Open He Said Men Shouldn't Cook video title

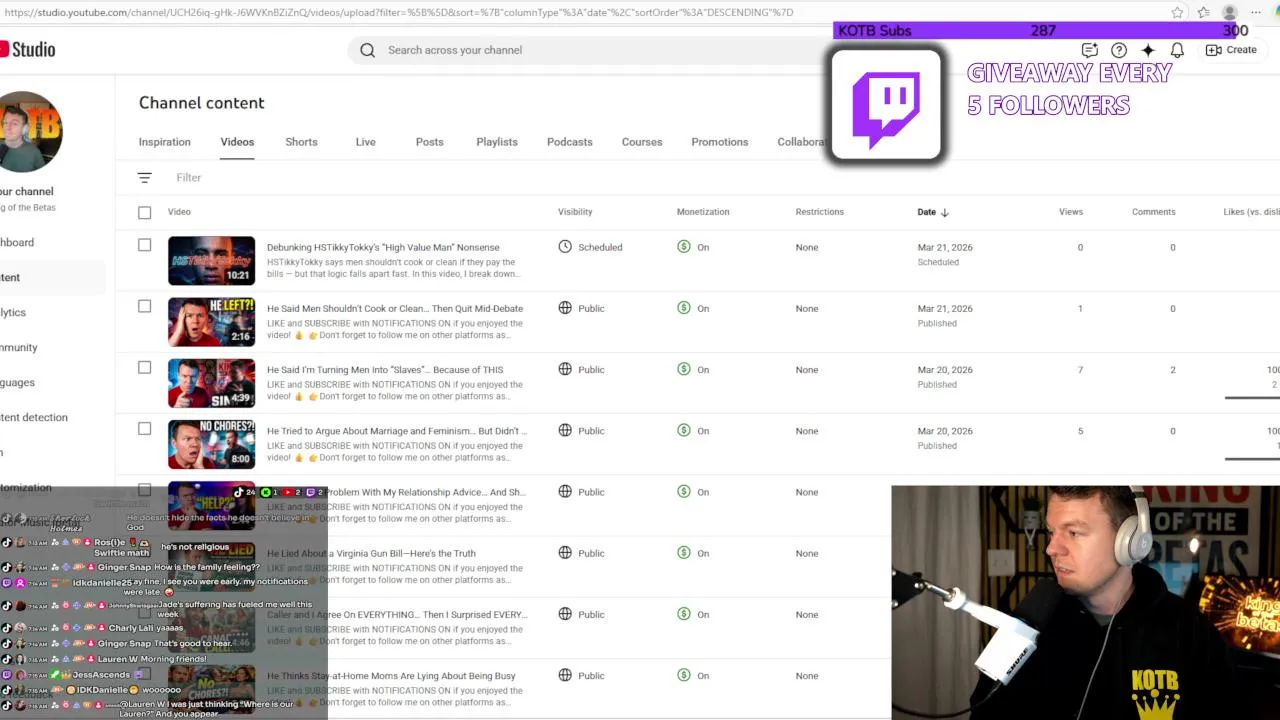point(395,308)
